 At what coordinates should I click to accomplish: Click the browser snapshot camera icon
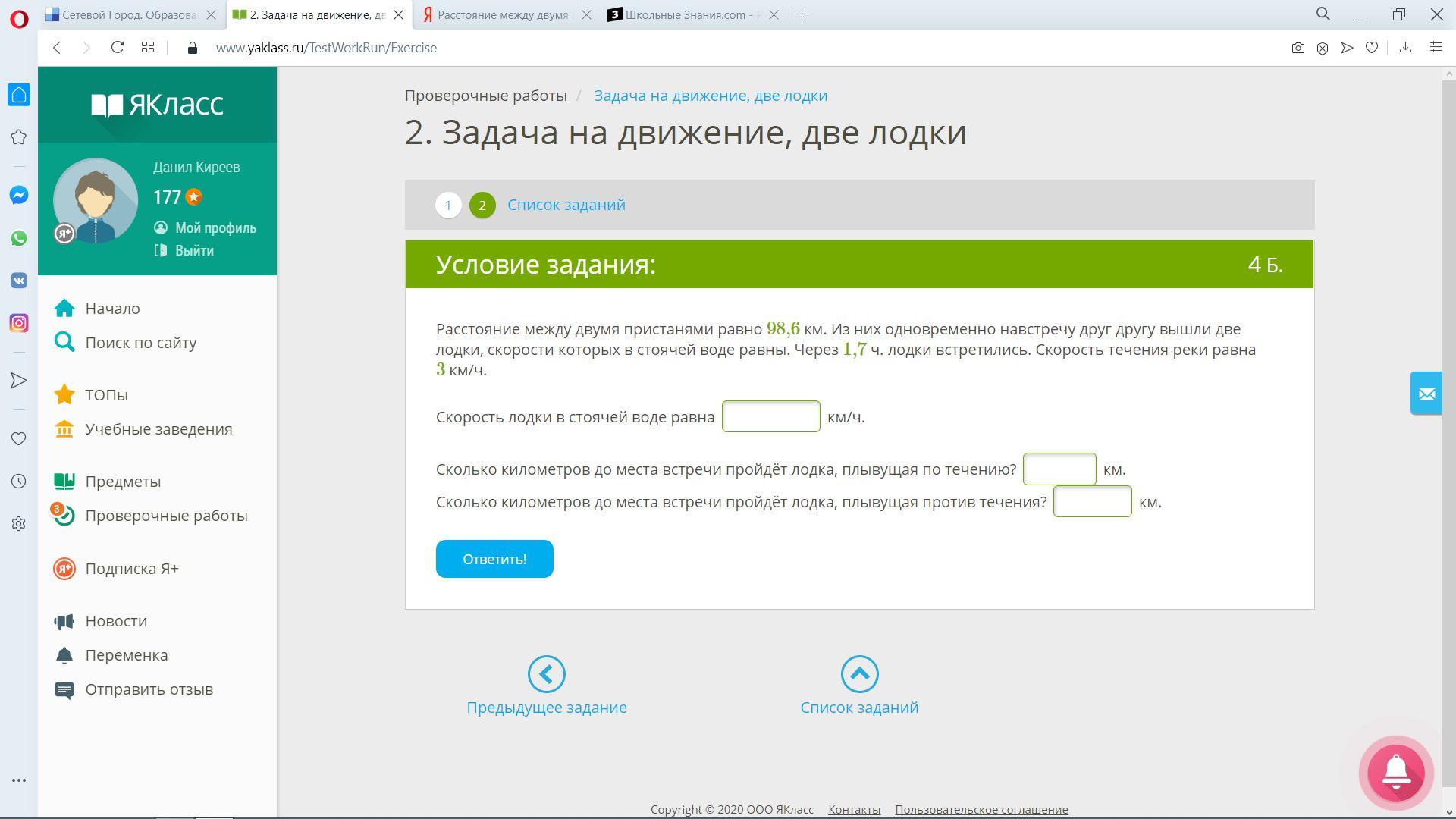1298,48
